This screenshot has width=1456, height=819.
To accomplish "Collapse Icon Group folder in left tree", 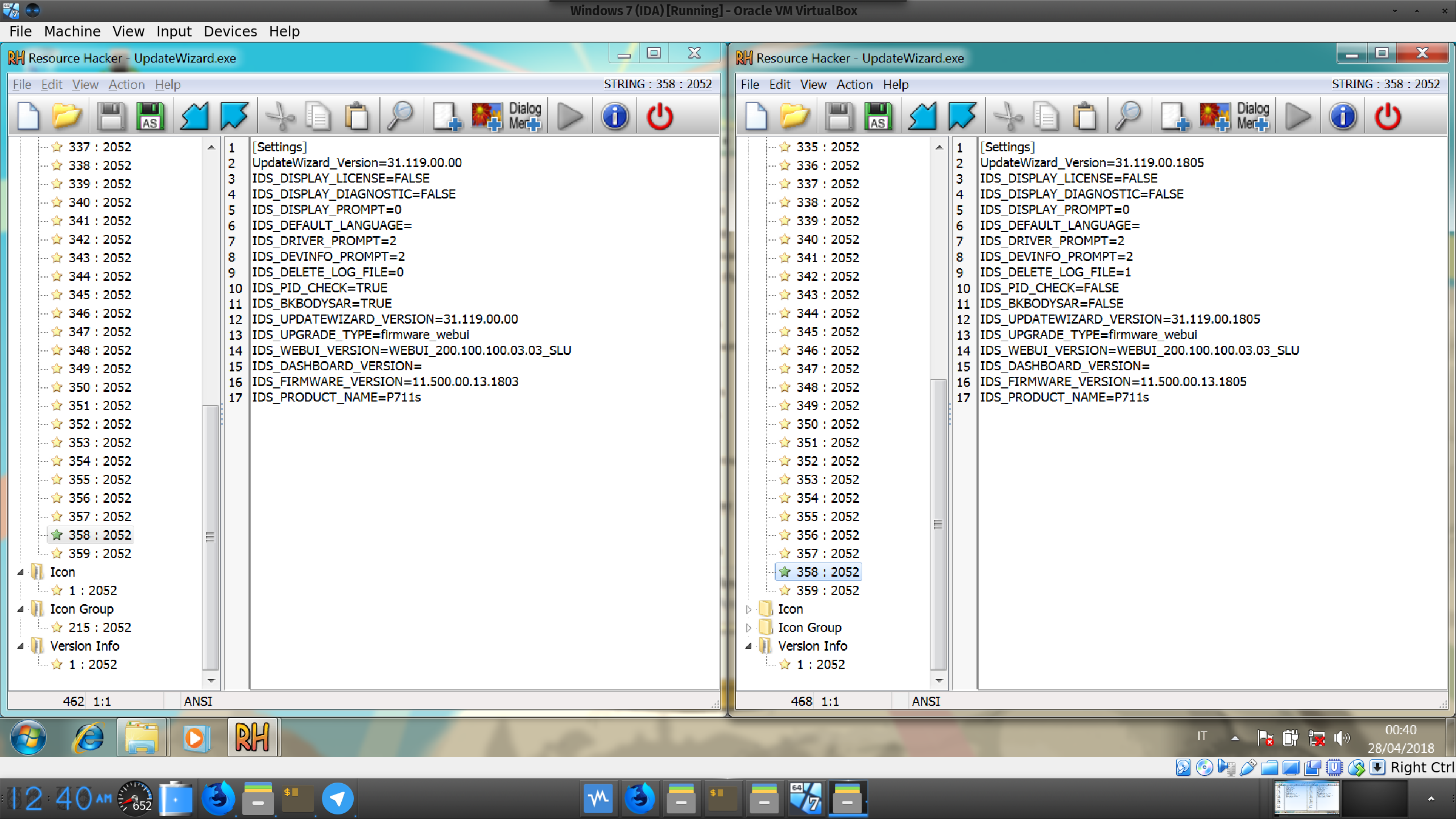I will click(20, 609).
